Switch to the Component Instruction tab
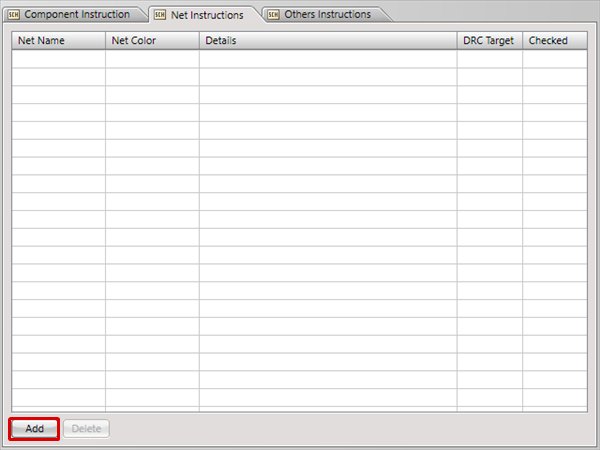Image resolution: width=600 pixels, height=450 pixels. click(75, 15)
